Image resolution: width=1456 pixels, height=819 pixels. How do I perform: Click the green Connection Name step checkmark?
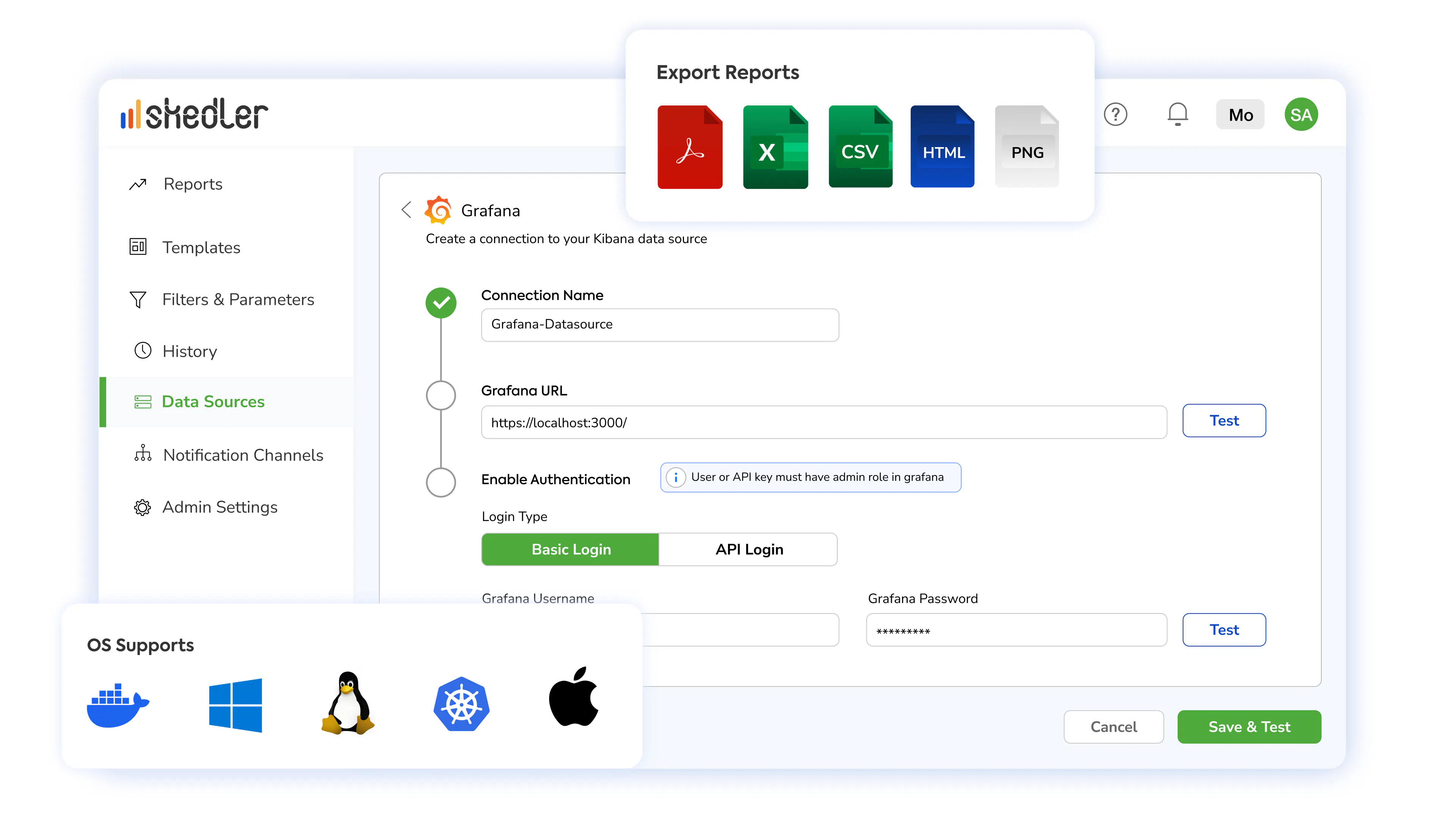pos(441,303)
